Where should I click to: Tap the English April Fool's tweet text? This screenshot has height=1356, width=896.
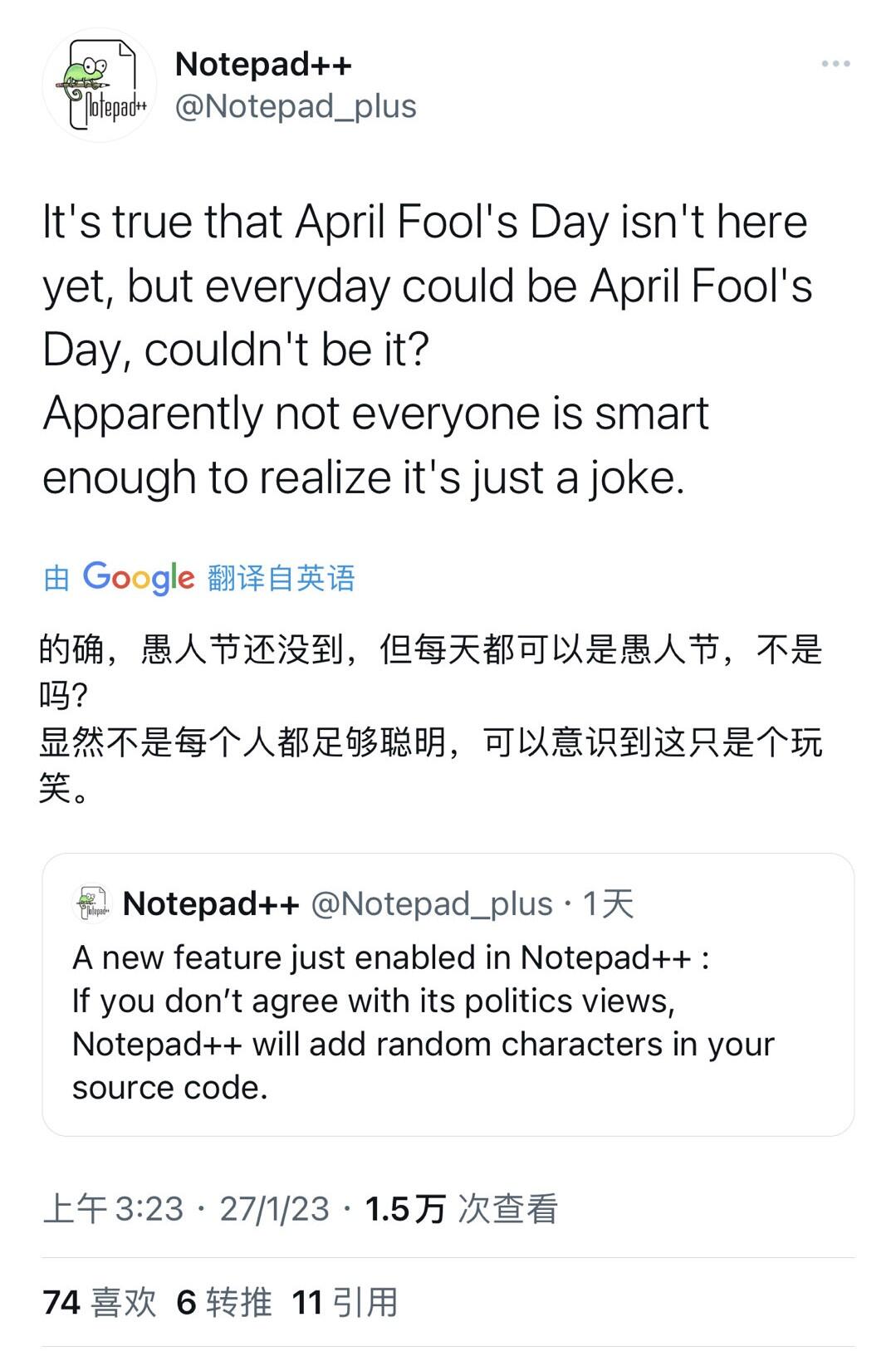(x=425, y=349)
